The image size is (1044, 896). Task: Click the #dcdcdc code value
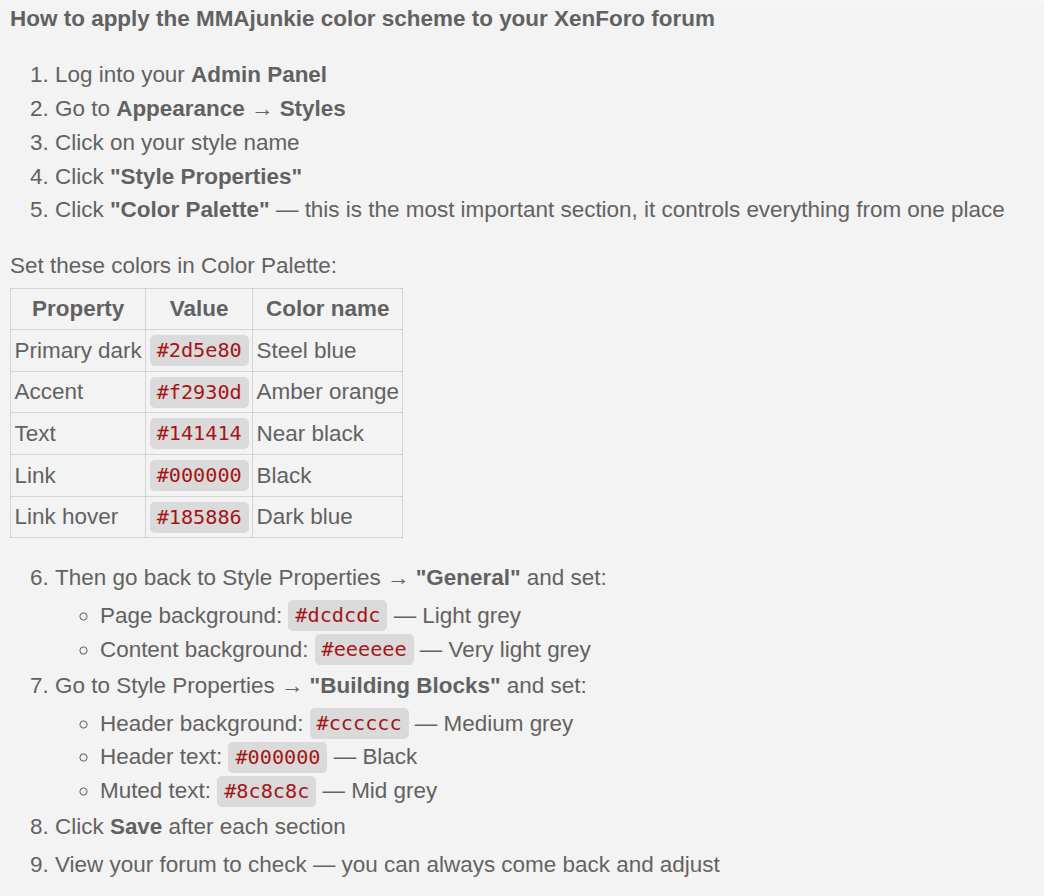[337, 616]
